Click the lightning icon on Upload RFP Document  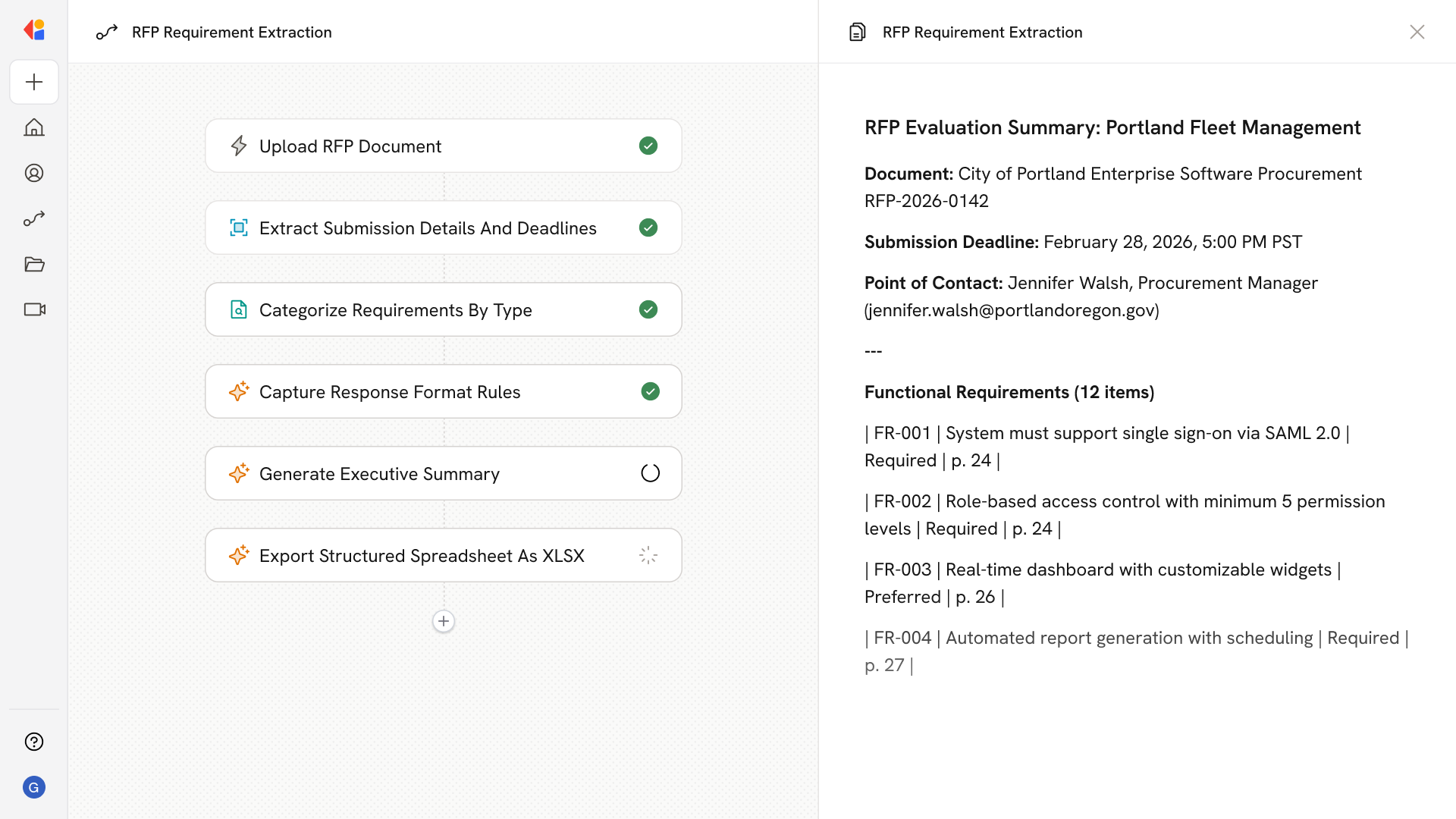tap(239, 146)
